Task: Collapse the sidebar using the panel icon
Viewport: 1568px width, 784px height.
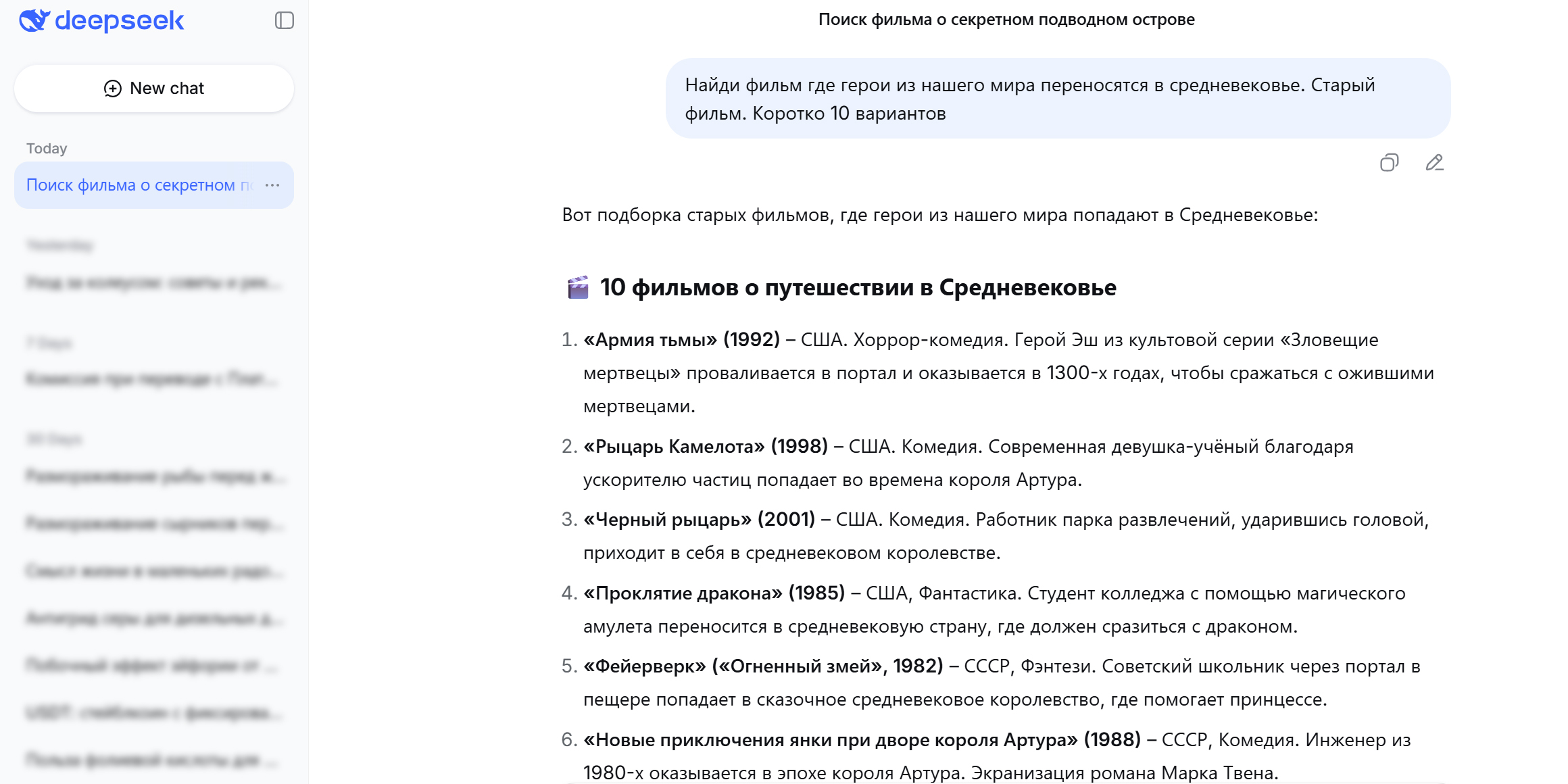Action: tap(285, 21)
